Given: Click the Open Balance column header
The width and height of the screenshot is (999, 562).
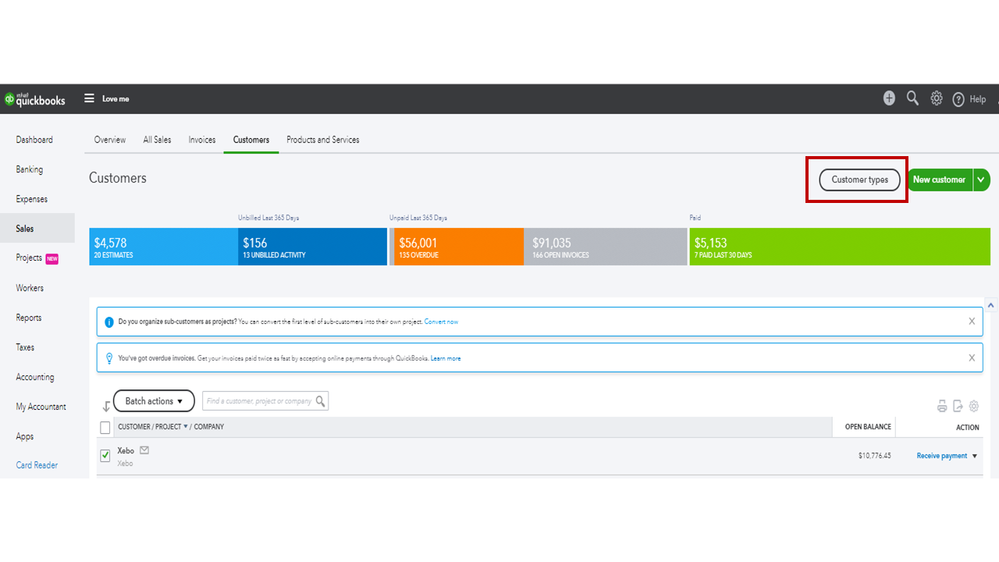Looking at the screenshot, I should coord(868,427).
